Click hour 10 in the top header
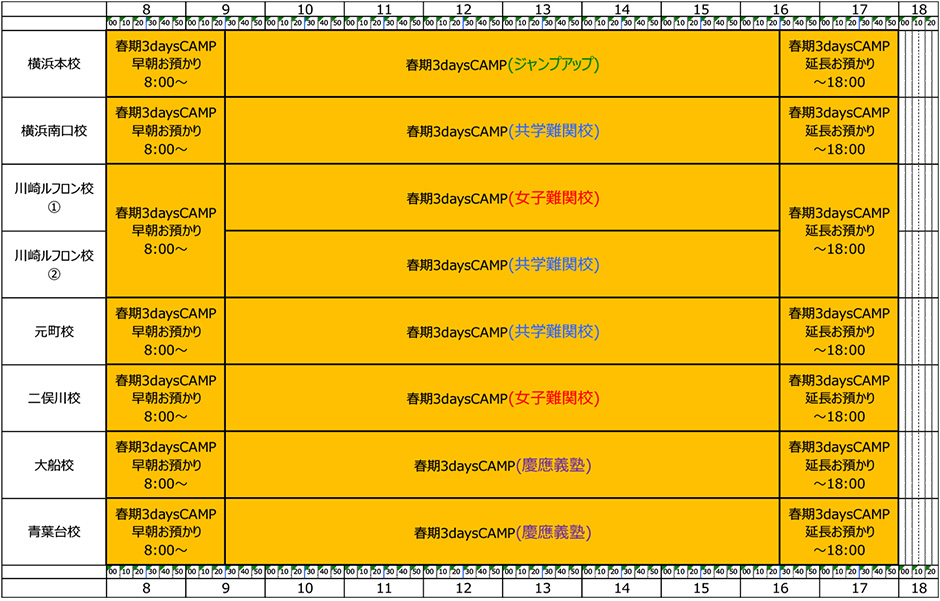Viewport: 940px width, 601px height. coord(305,9)
